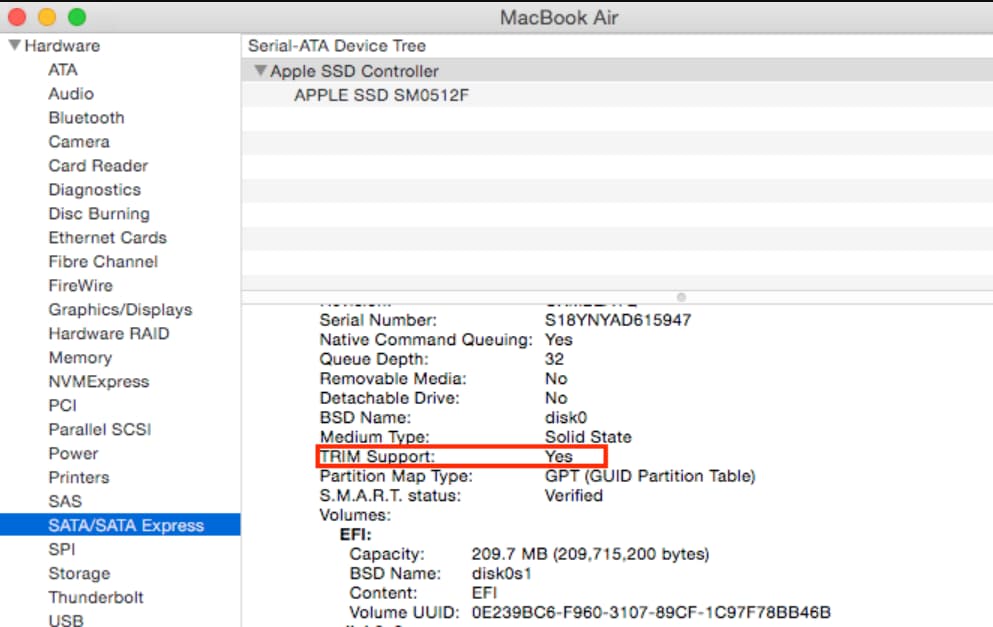The width and height of the screenshot is (993, 627).
Task: Select Thunderbolt in the sidebar
Action: coord(96,598)
